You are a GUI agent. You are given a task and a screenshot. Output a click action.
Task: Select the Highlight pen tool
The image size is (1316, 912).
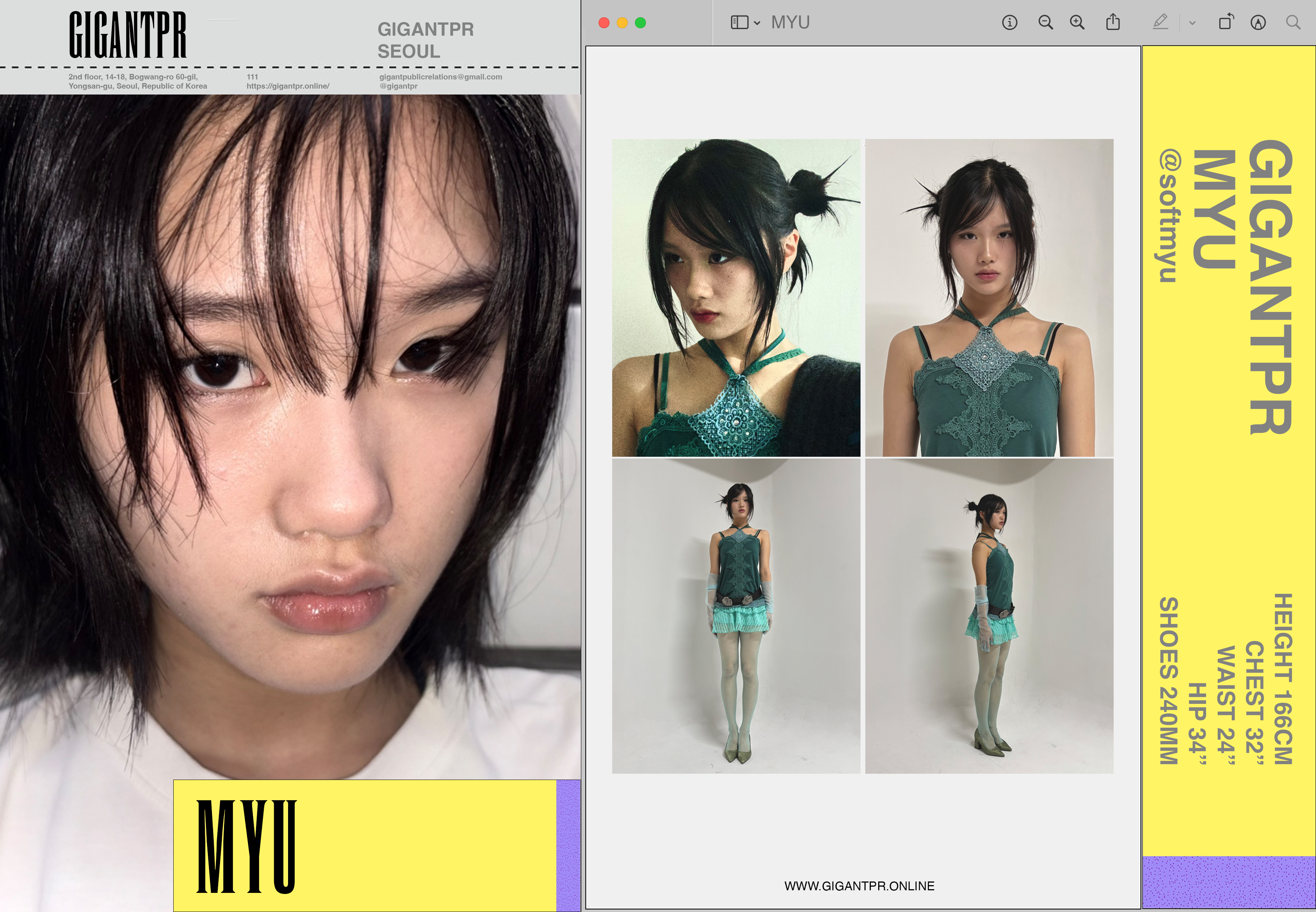click(x=1160, y=23)
